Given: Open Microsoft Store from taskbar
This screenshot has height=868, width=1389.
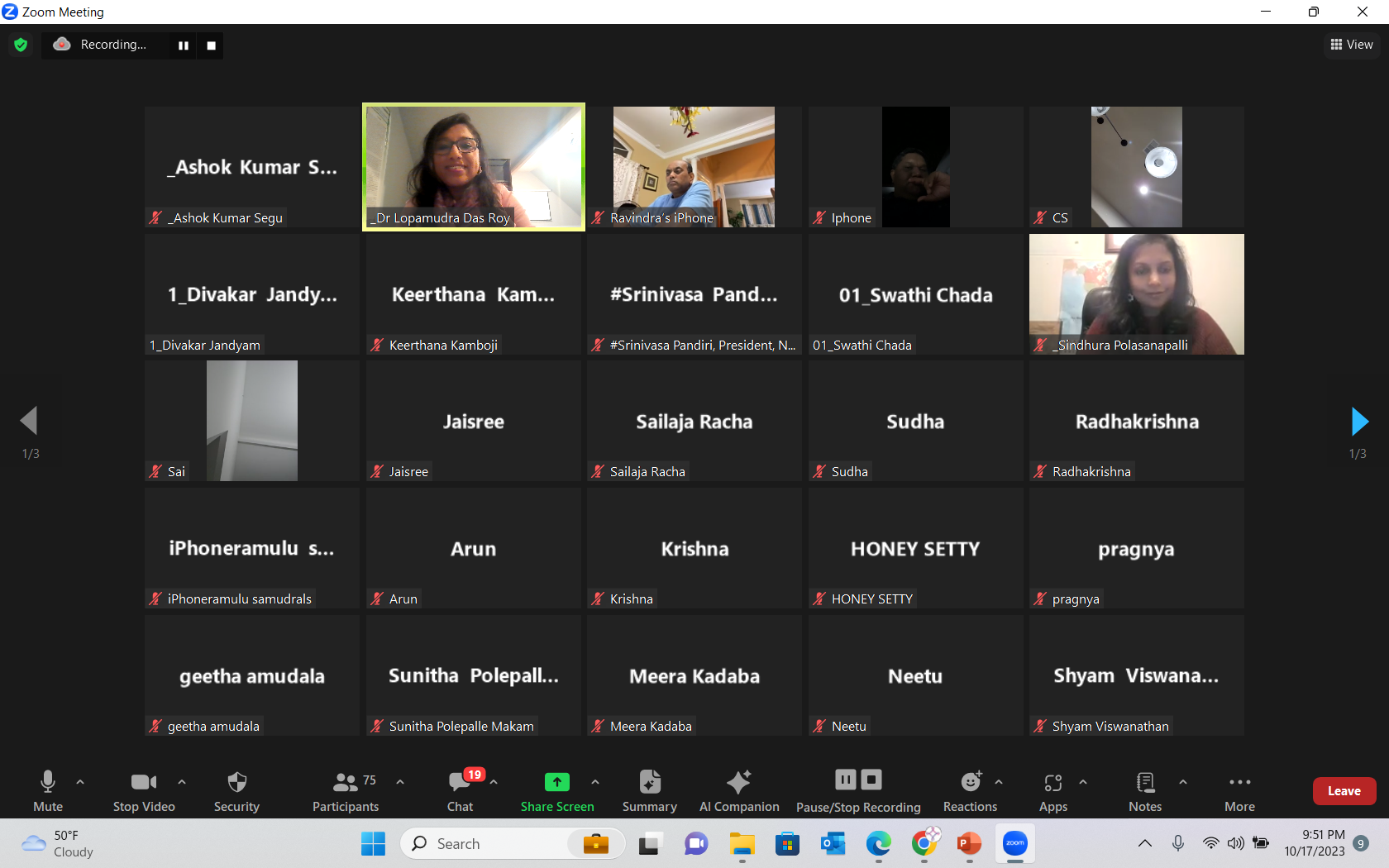Looking at the screenshot, I should click(787, 844).
